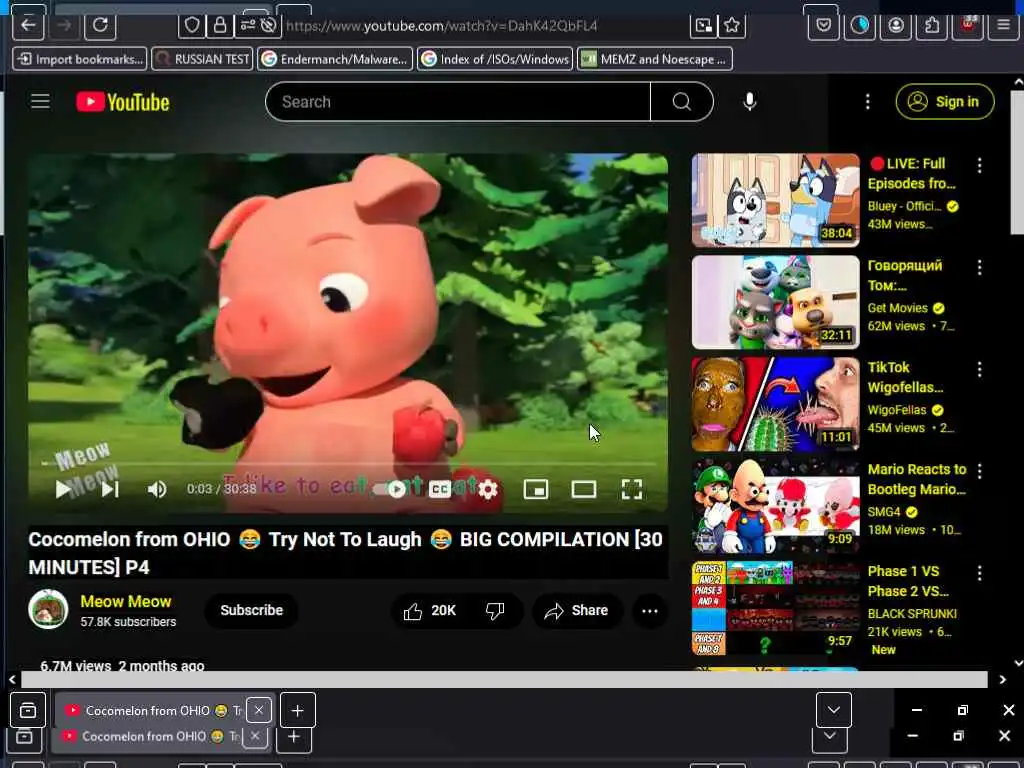
Task: View site security via the padlock icon
Action: 220,25
